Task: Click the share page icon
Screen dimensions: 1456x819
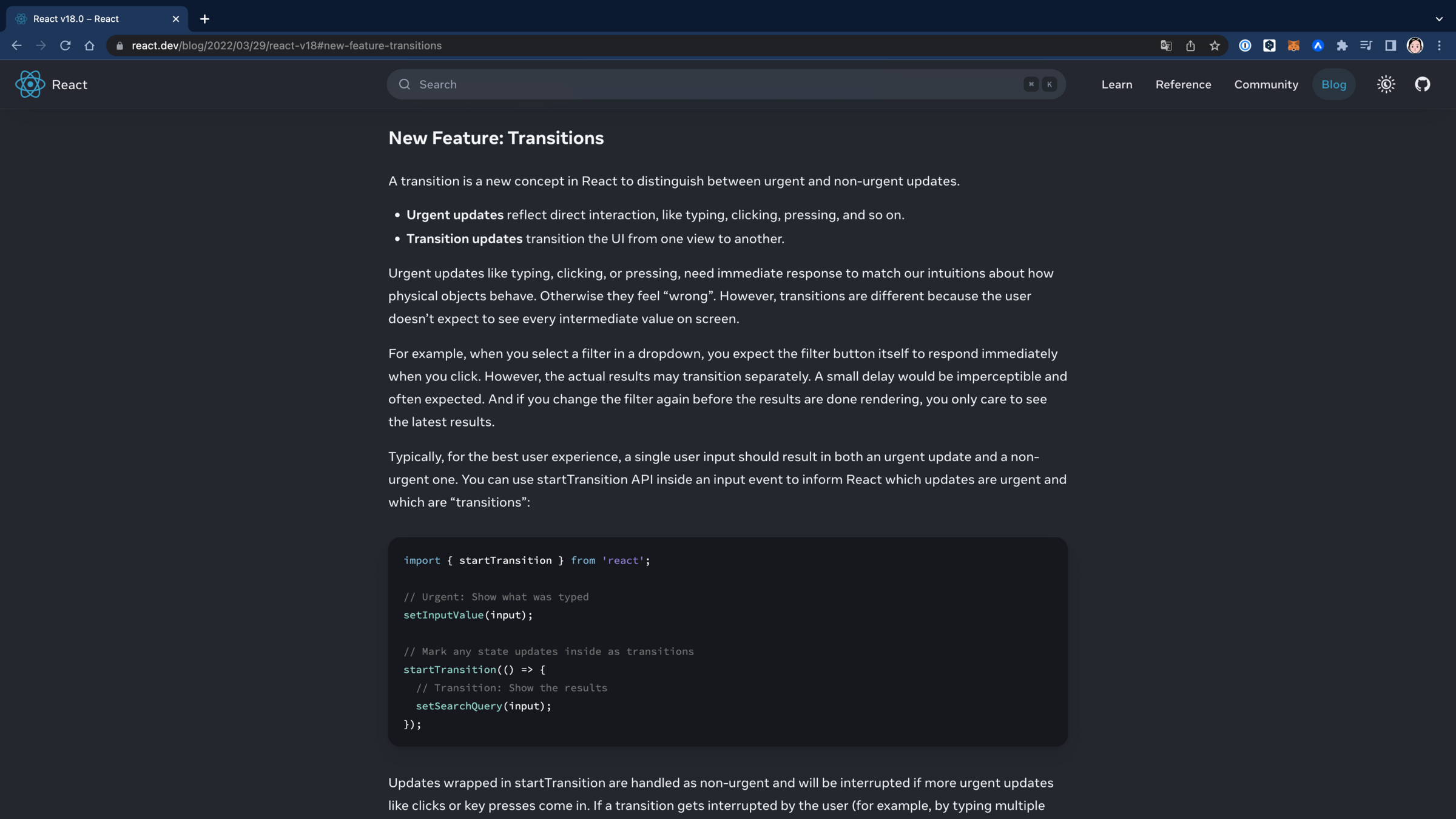Action: click(x=1190, y=45)
